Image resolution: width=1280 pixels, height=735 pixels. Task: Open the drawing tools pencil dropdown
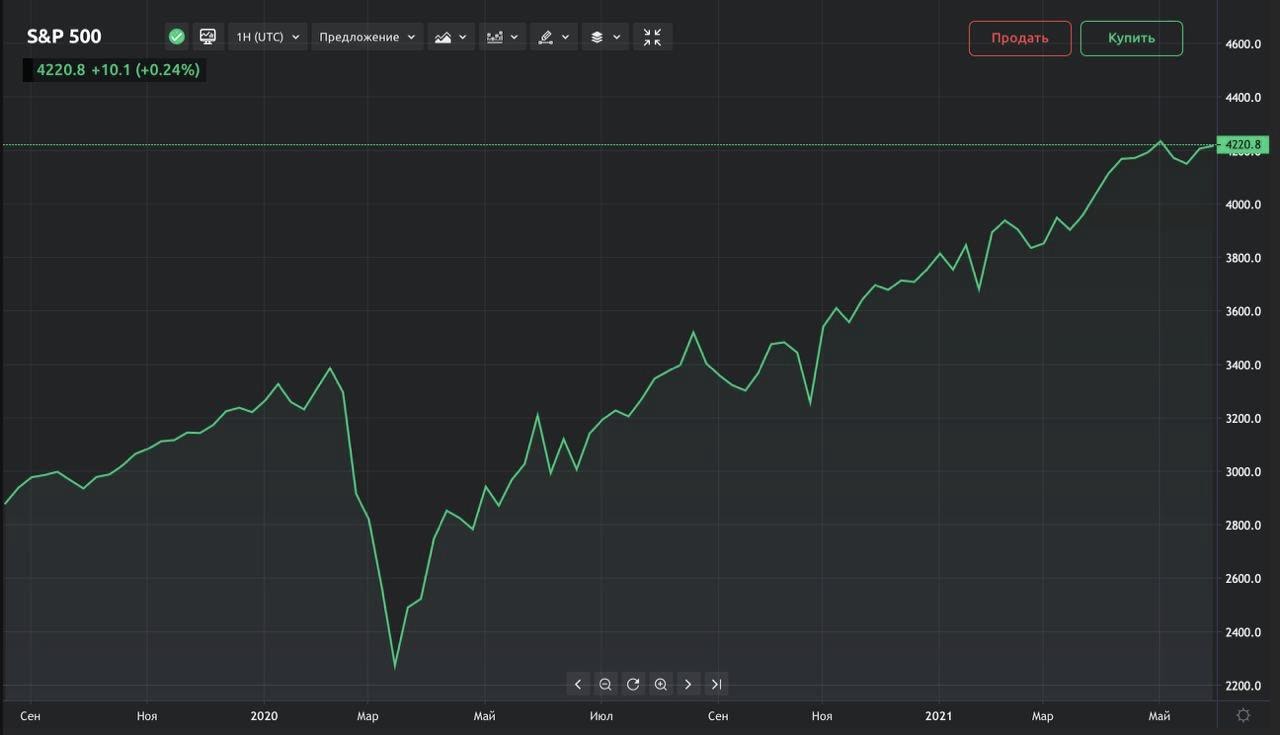[x=553, y=37]
